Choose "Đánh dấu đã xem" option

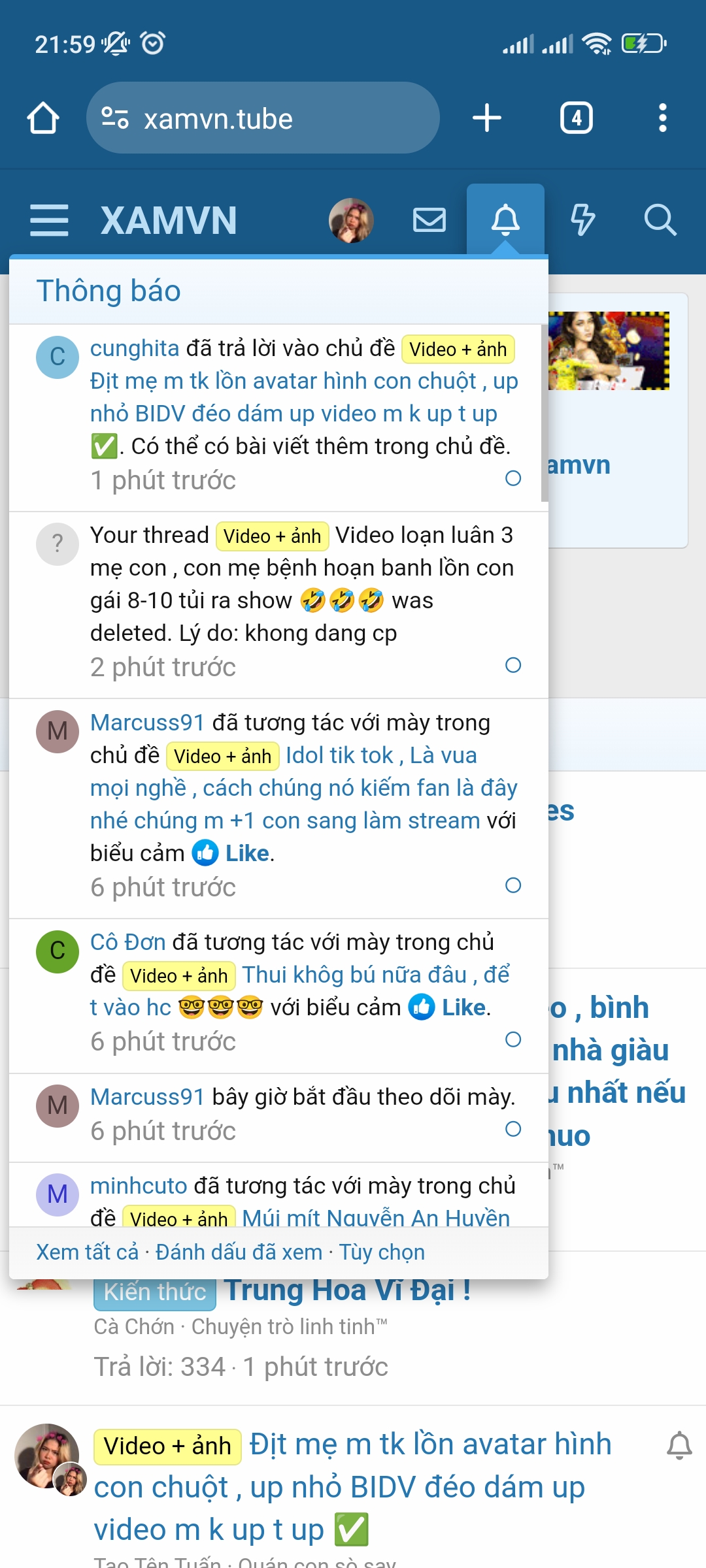(239, 1252)
